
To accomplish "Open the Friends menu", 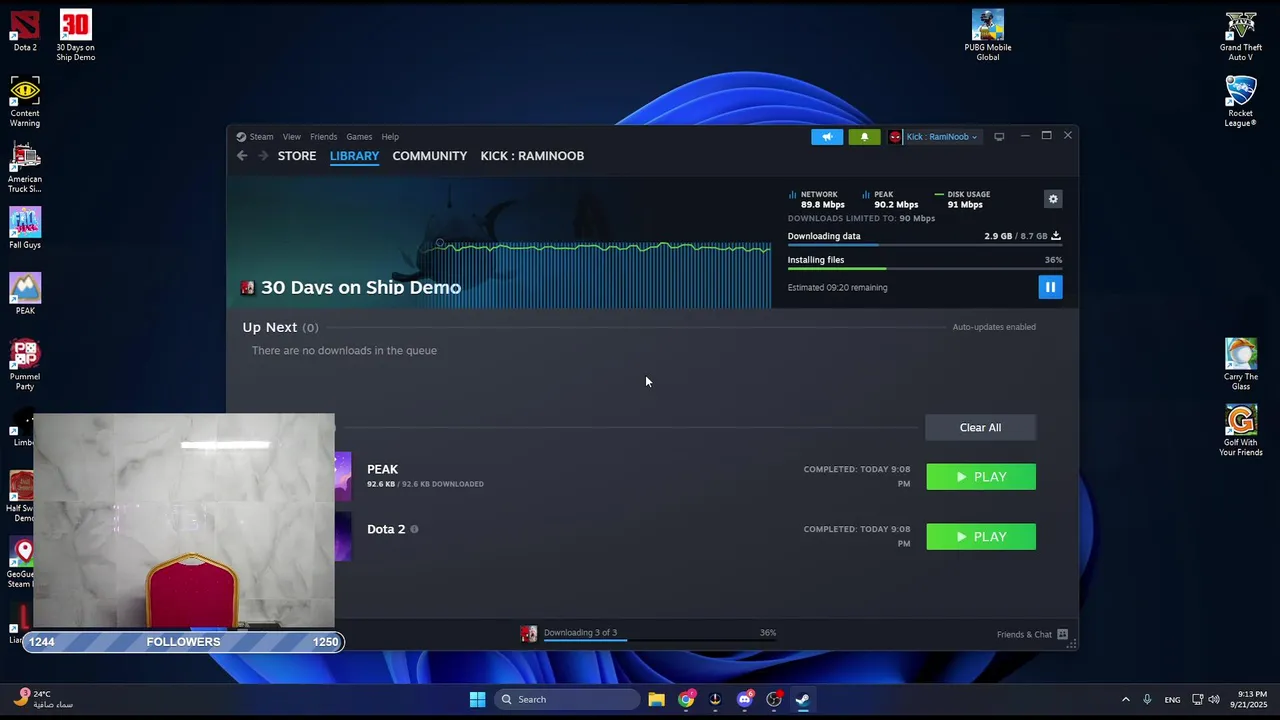I will [323, 137].
